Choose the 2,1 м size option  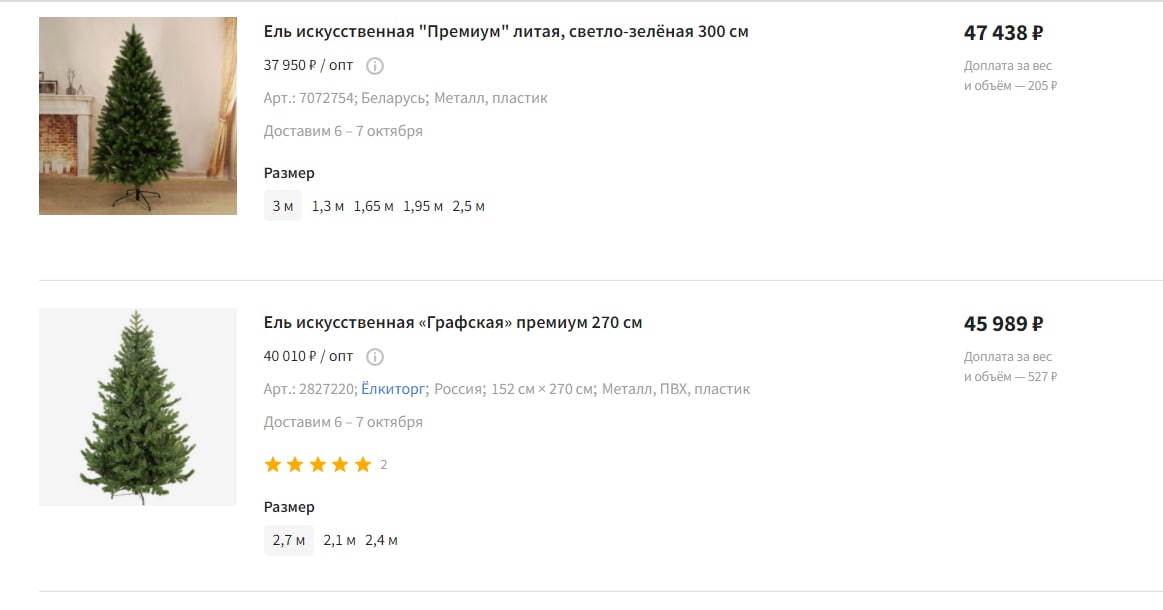coord(339,541)
